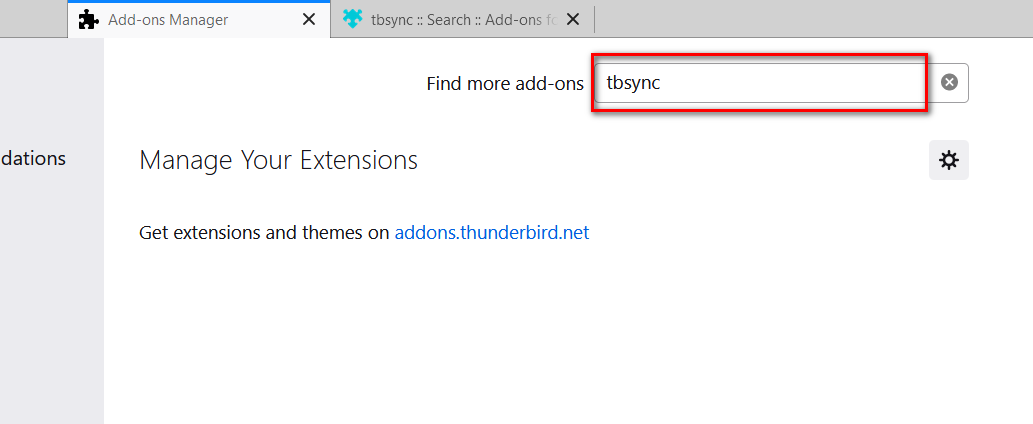Screen dimensions: 1033x424
Task: Select the partially visible Recommendations sidebar item
Action: (x=32, y=159)
